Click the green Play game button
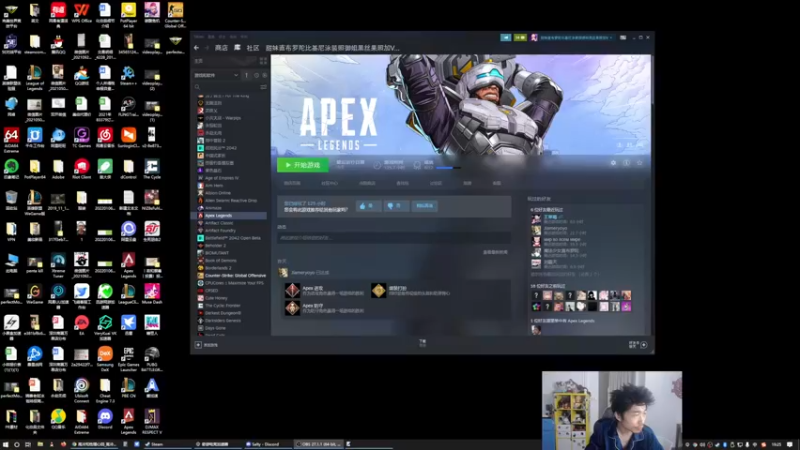 pos(303,165)
